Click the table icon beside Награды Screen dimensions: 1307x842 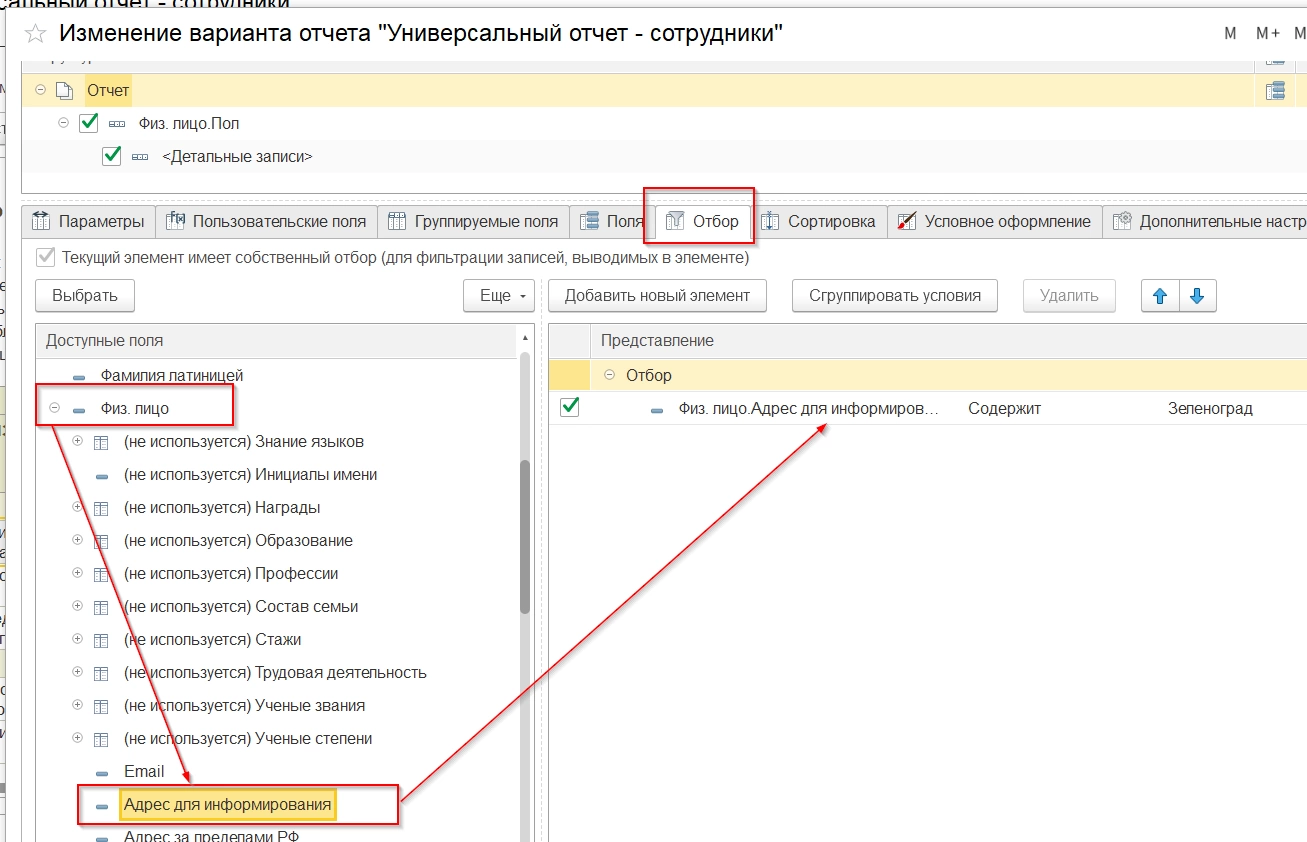point(101,508)
